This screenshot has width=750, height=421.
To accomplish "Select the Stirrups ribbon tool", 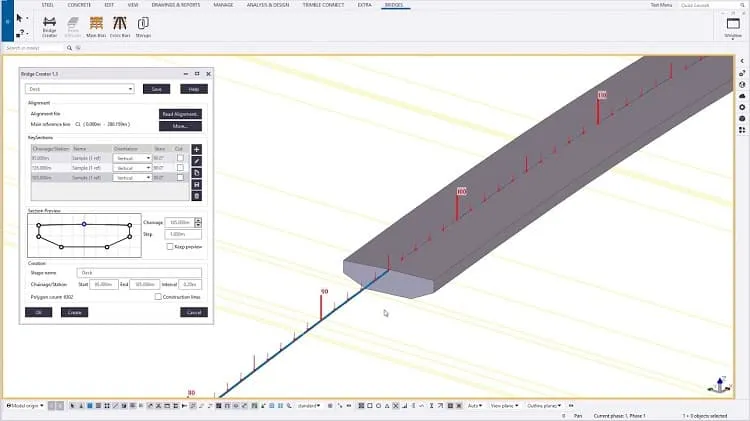I will (x=143, y=27).
